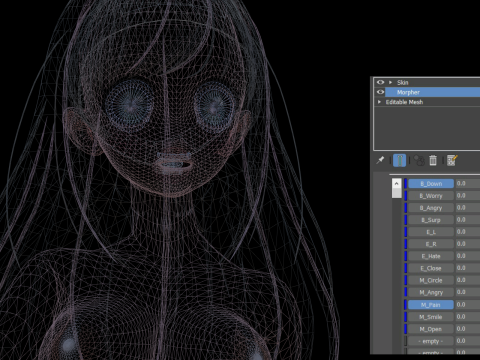The width and height of the screenshot is (480, 360).
Task: Edit the E_R channel value field
Action: tap(468, 244)
